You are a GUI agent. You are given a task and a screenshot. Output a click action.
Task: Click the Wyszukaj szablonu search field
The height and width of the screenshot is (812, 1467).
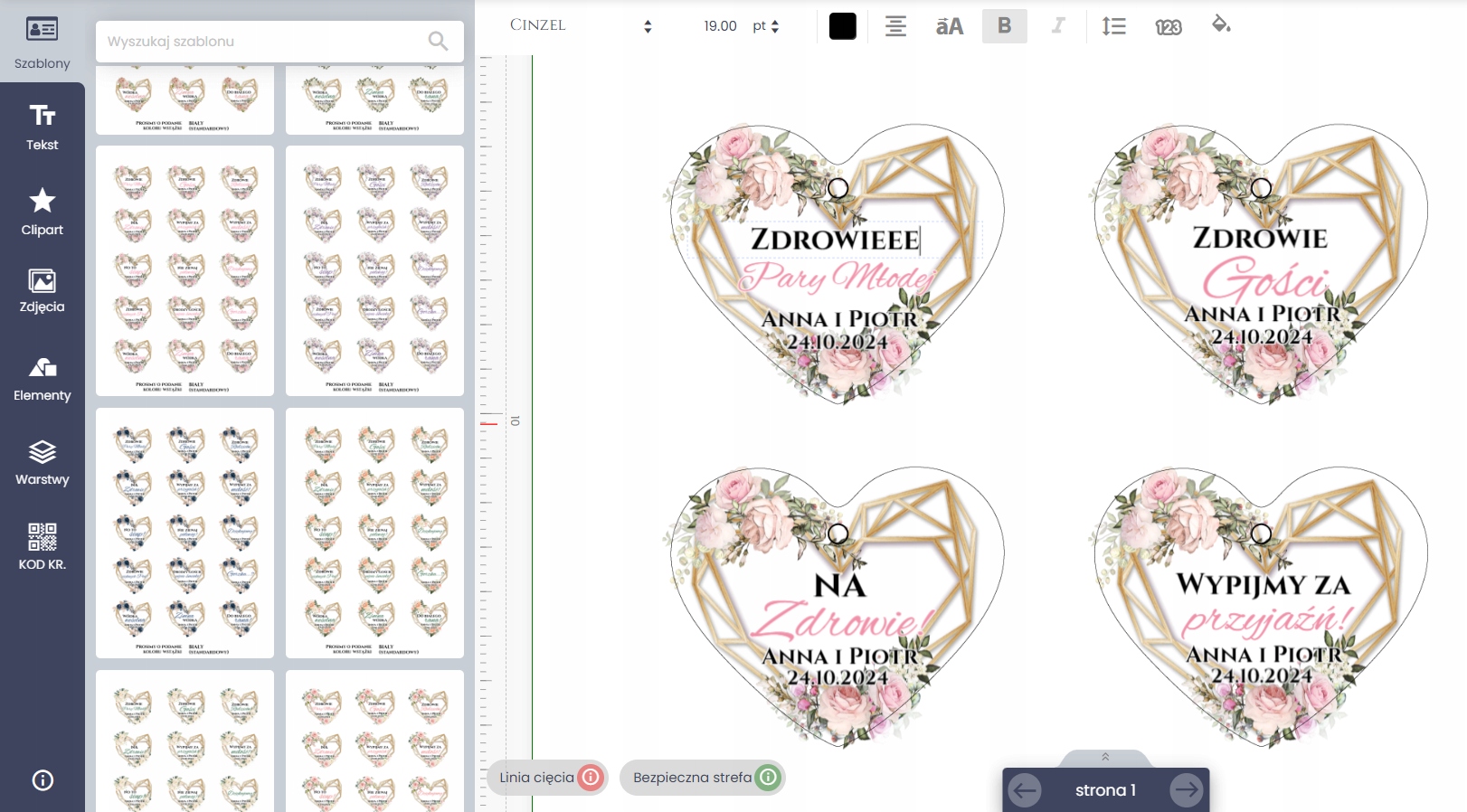(x=262, y=42)
